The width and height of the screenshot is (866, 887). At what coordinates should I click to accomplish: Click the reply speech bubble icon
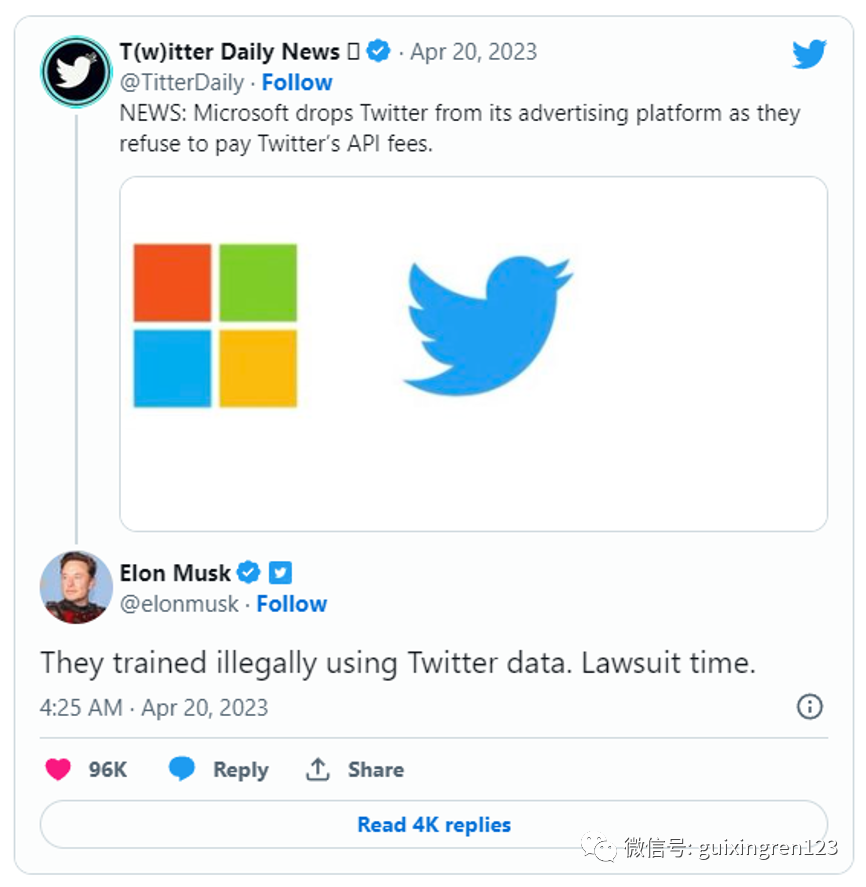[x=182, y=769]
